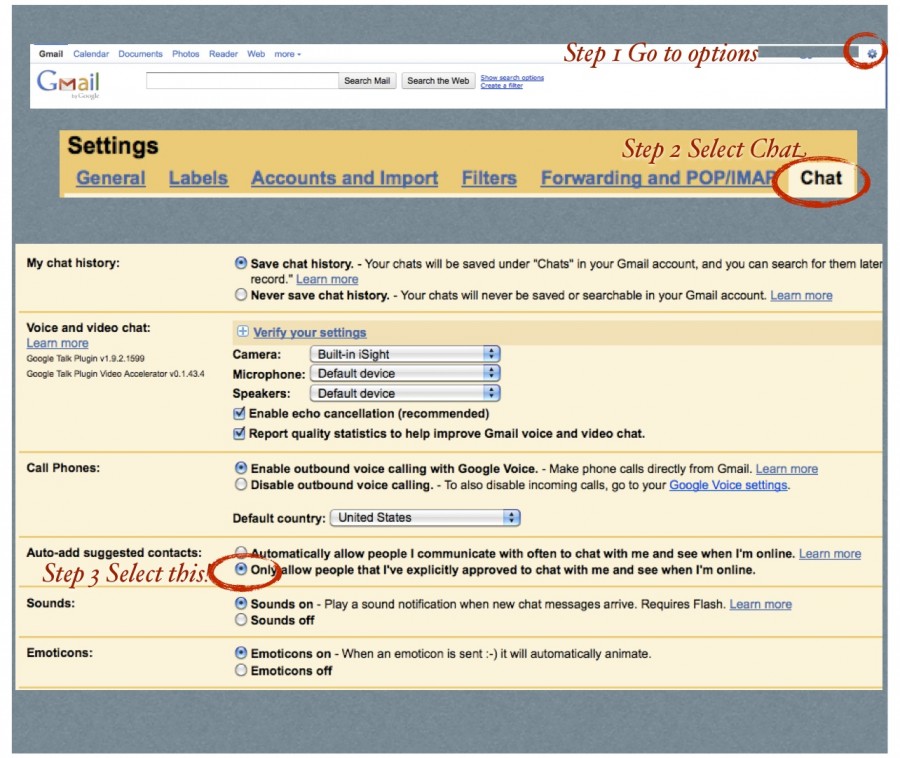The image size is (900, 758).
Task: Expand Verify your settings plus icon
Action: [241, 332]
